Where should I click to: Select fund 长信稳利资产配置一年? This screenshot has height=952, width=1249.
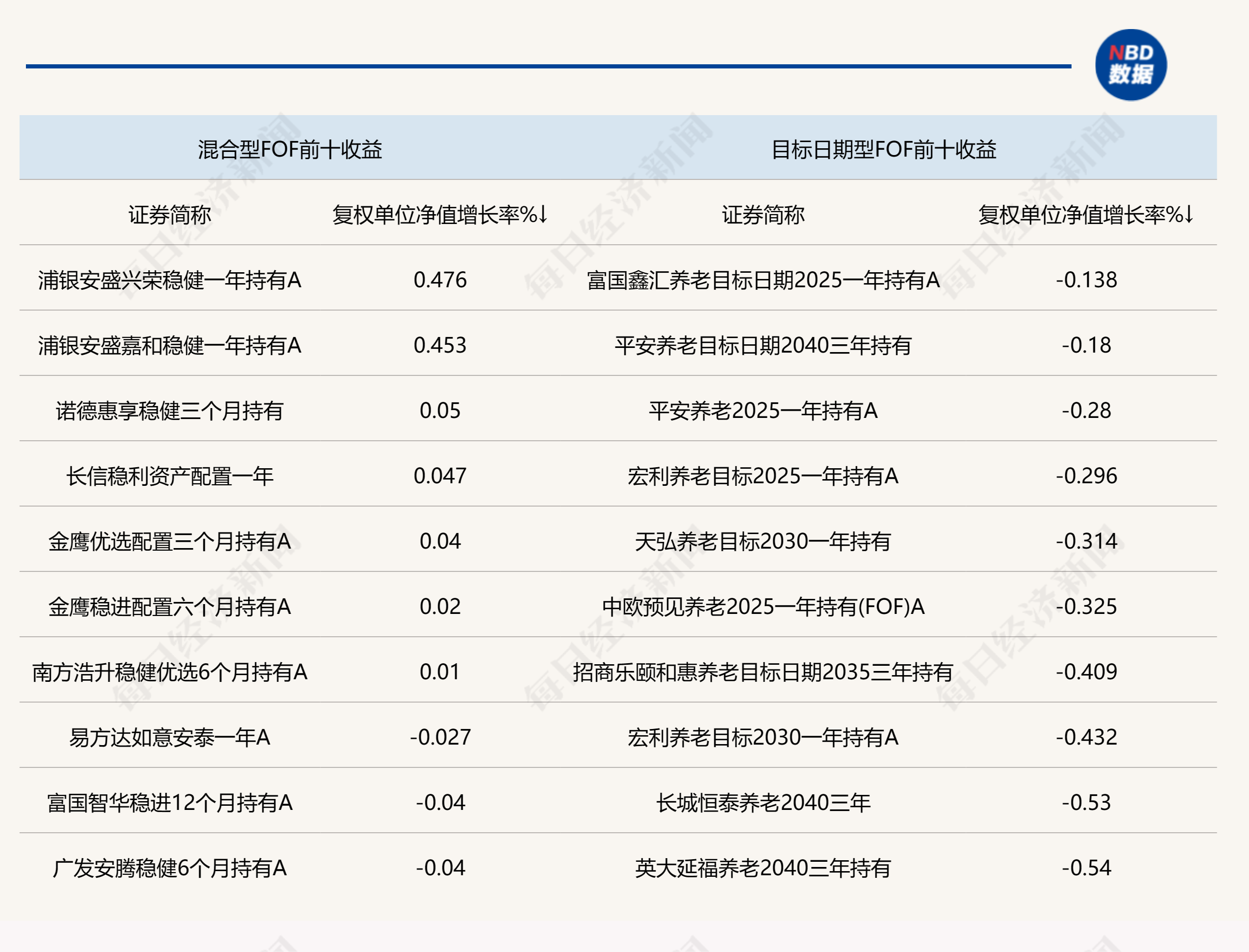tap(170, 476)
